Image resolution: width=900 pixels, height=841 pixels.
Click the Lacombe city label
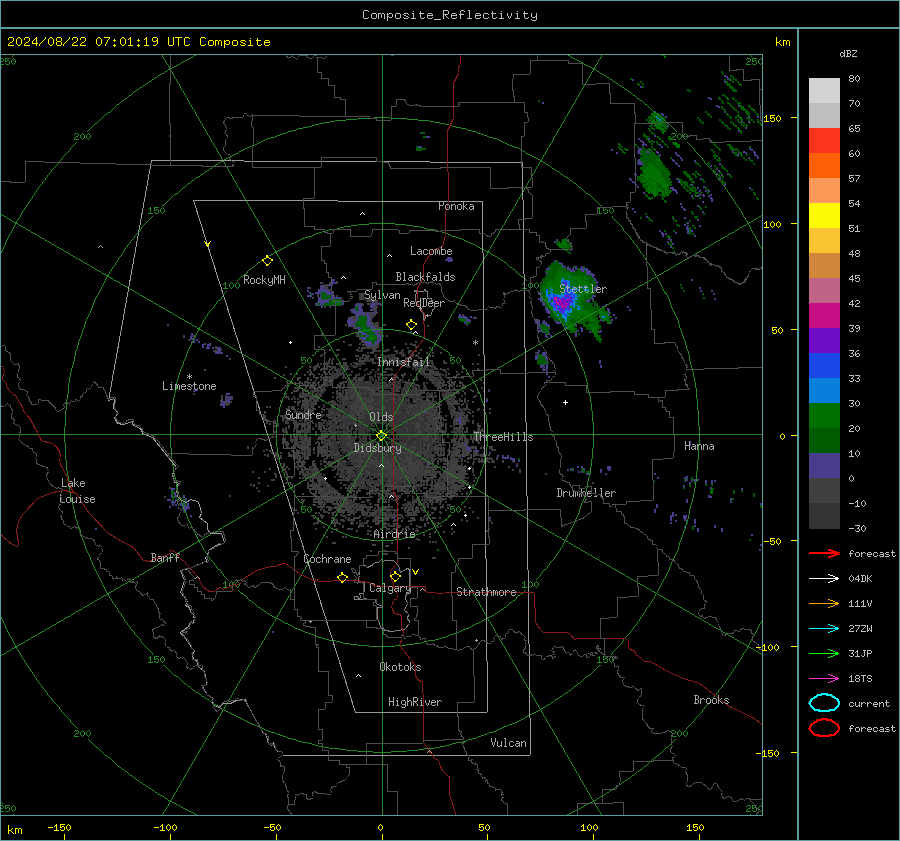click(431, 251)
